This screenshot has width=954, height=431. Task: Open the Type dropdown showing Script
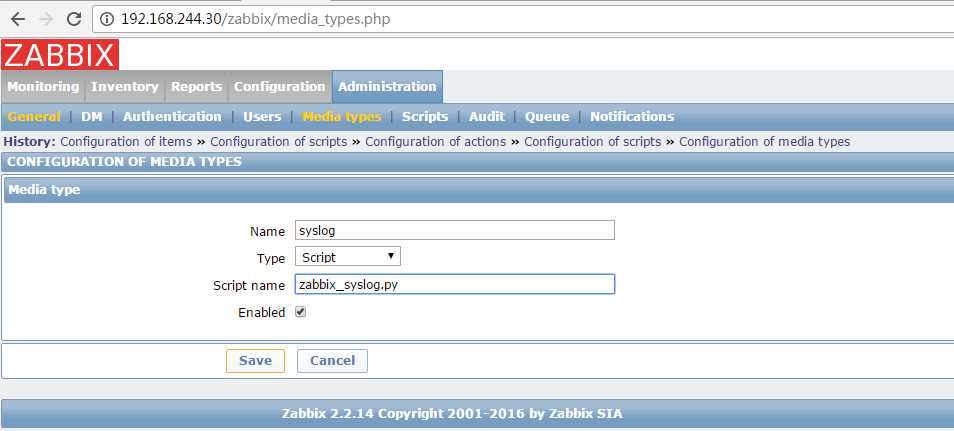(x=347, y=256)
